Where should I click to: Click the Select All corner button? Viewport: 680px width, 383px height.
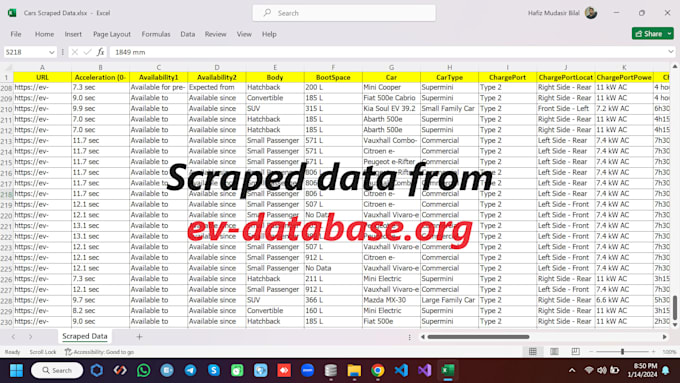[7, 67]
